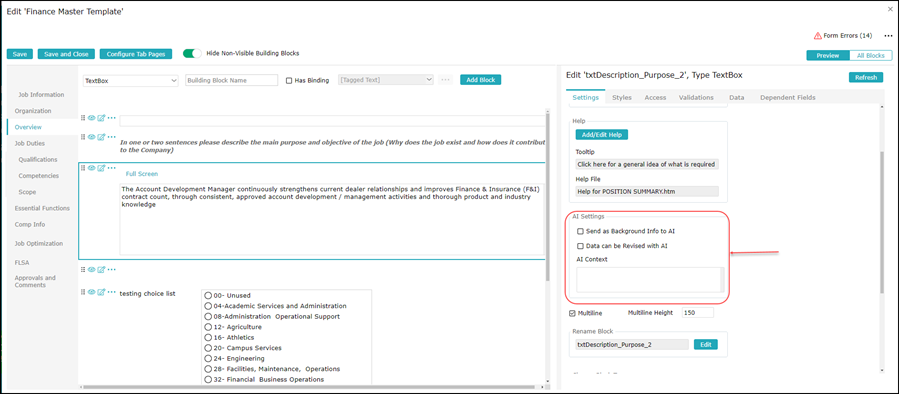
Task: Click drag handle of empty block above testing choice list
Action: pyautogui.click(x=83, y=270)
